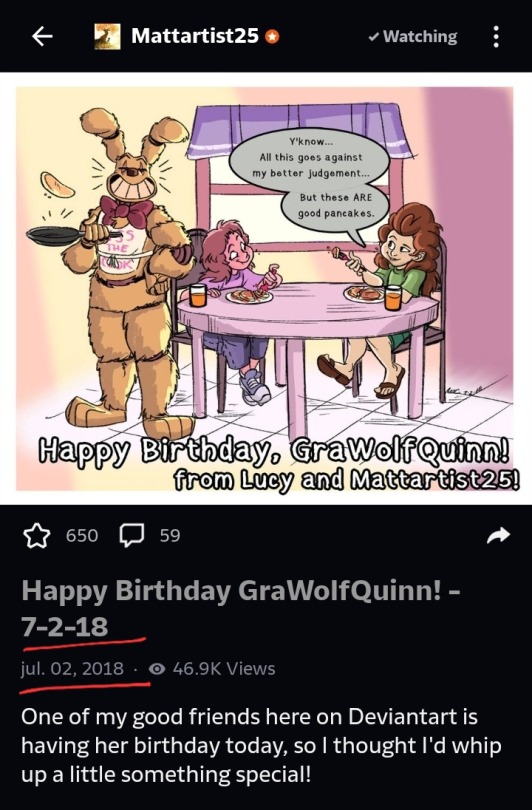Favourite the deviation with the star icon
This screenshot has height=810, width=532.
coord(37,535)
